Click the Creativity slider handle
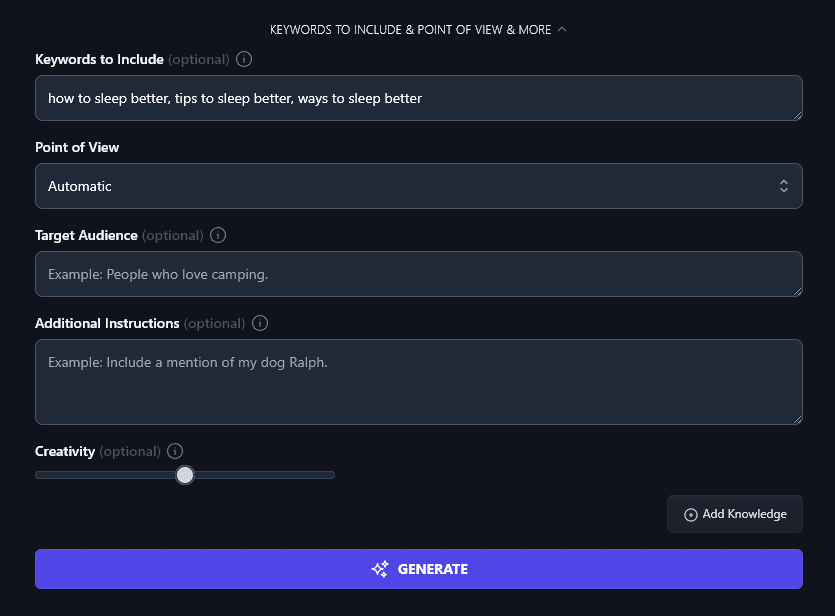This screenshot has width=835, height=616. (185, 475)
